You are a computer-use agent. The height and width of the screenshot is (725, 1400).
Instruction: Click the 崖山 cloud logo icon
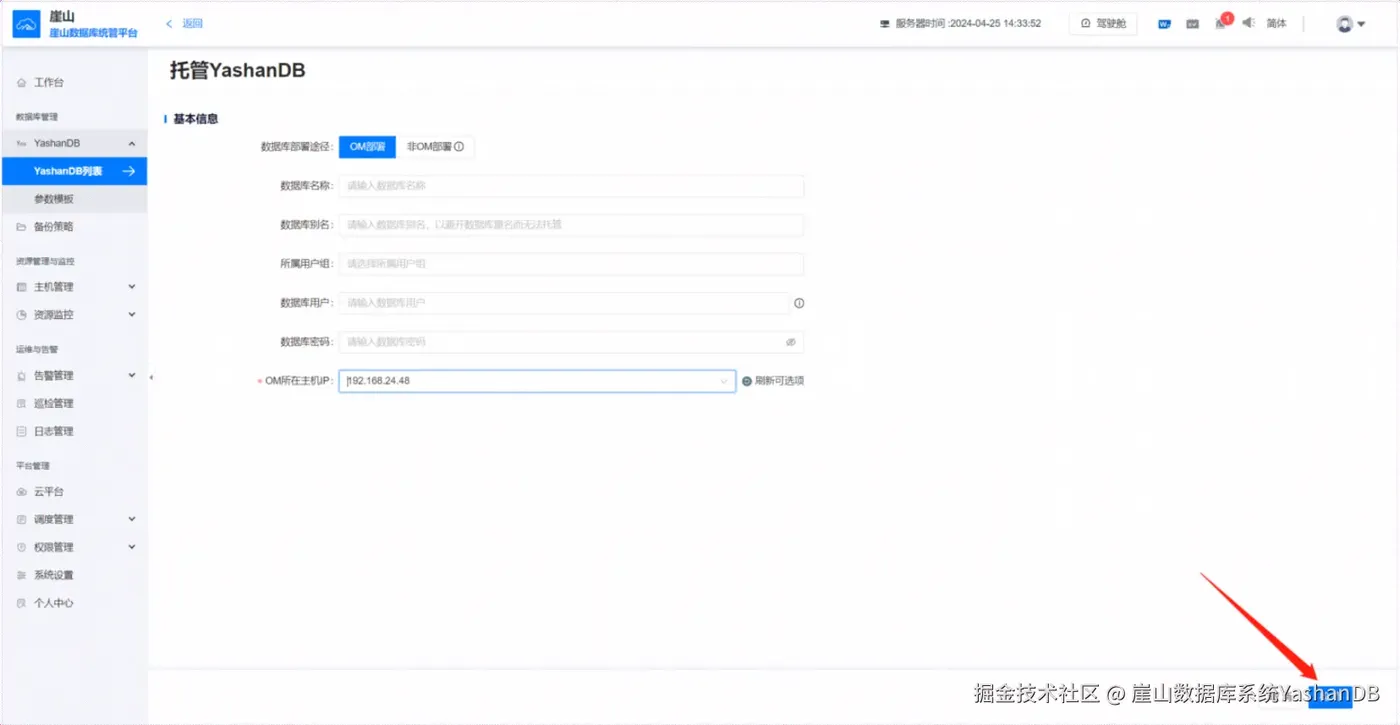pos(26,25)
